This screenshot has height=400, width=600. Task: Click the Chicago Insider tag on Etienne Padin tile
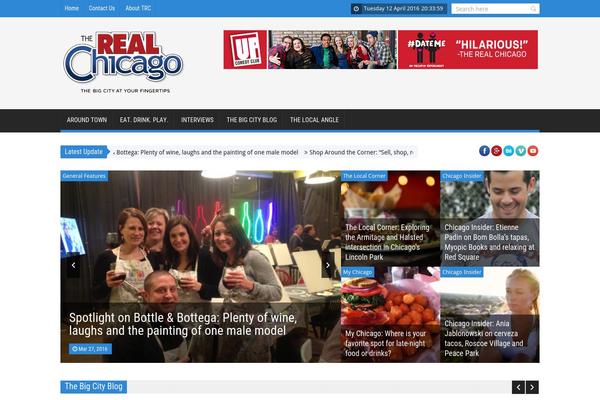tap(462, 176)
